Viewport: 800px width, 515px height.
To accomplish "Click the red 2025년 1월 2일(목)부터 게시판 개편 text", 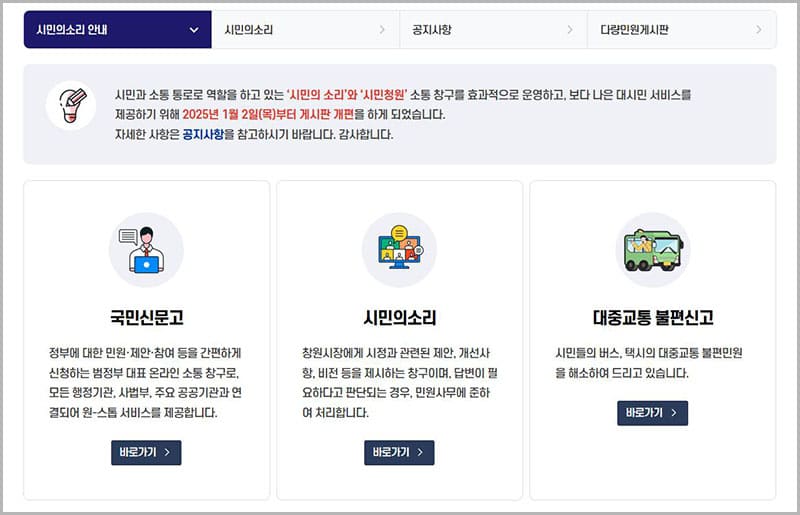I will (268, 114).
